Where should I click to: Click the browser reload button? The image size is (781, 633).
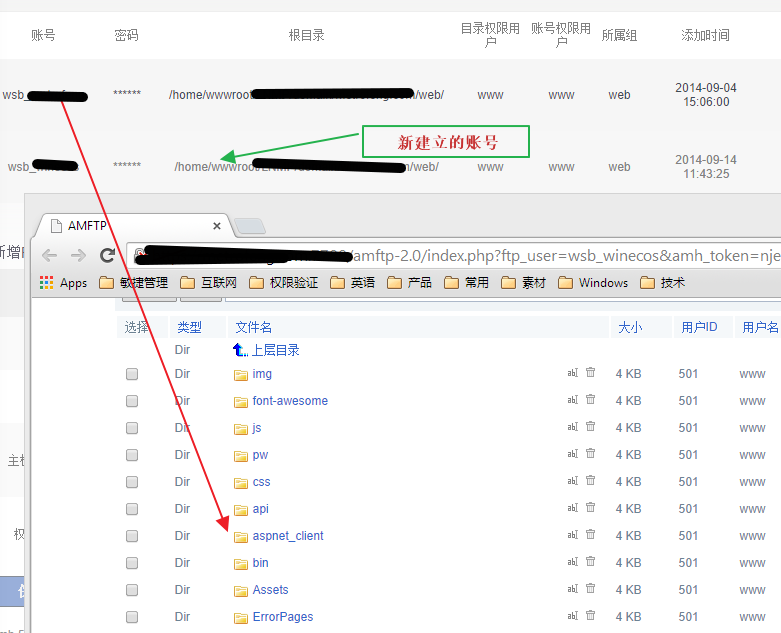coord(107,255)
